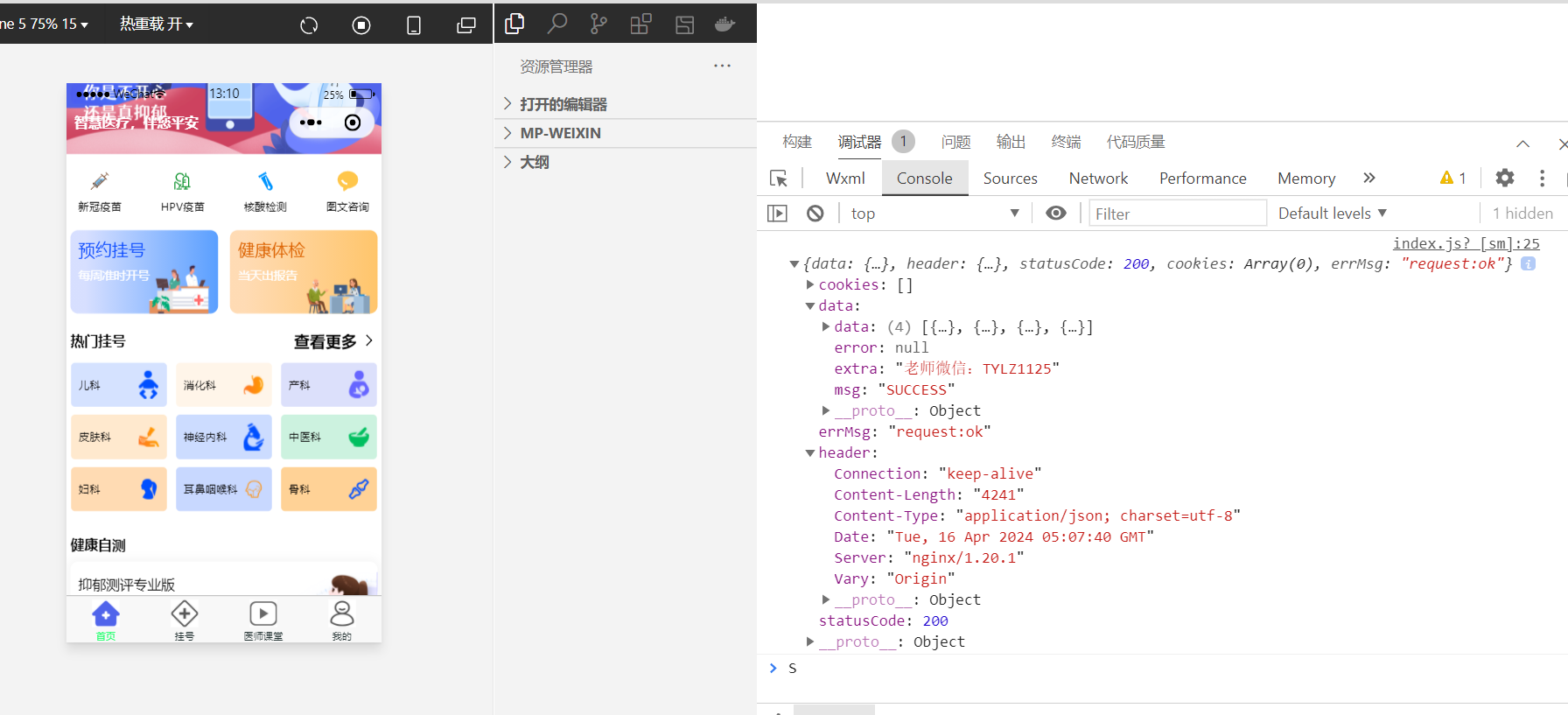Expand the MP-WEIXIN tree section
Image resolution: width=1568 pixels, height=715 pixels.
[x=560, y=133]
